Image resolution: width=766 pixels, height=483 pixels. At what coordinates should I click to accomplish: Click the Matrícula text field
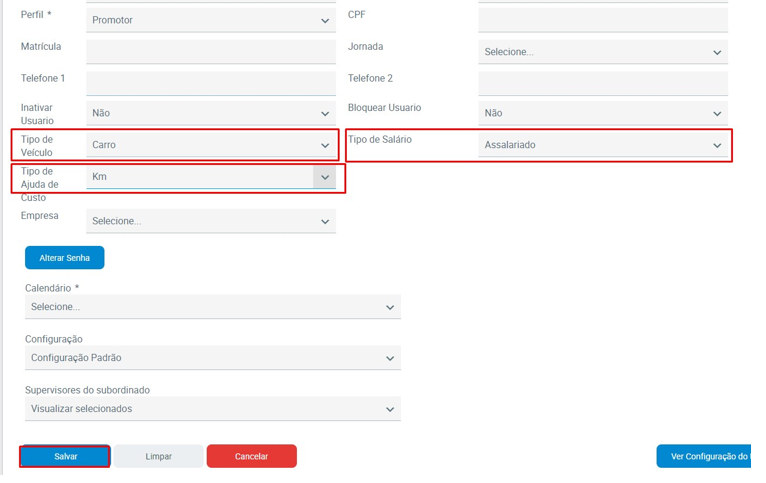click(210, 52)
